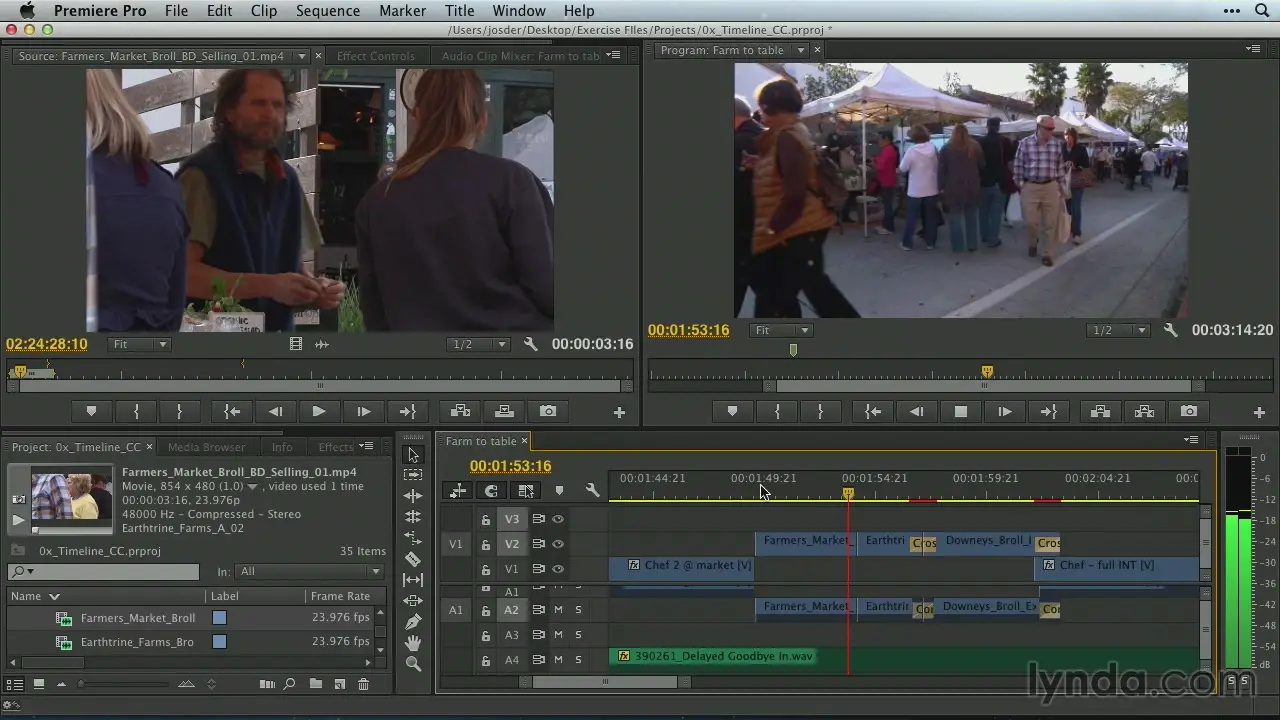The height and width of the screenshot is (720, 1280).
Task: Click the Project panel thumbnail size slider
Action: click(x=82, y=684)
